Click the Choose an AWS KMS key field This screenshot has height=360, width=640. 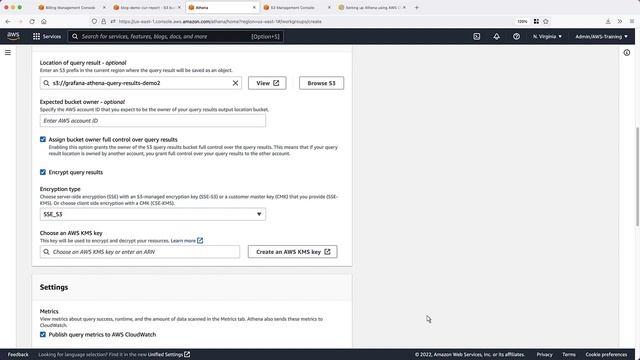click(x=140, y=252)
